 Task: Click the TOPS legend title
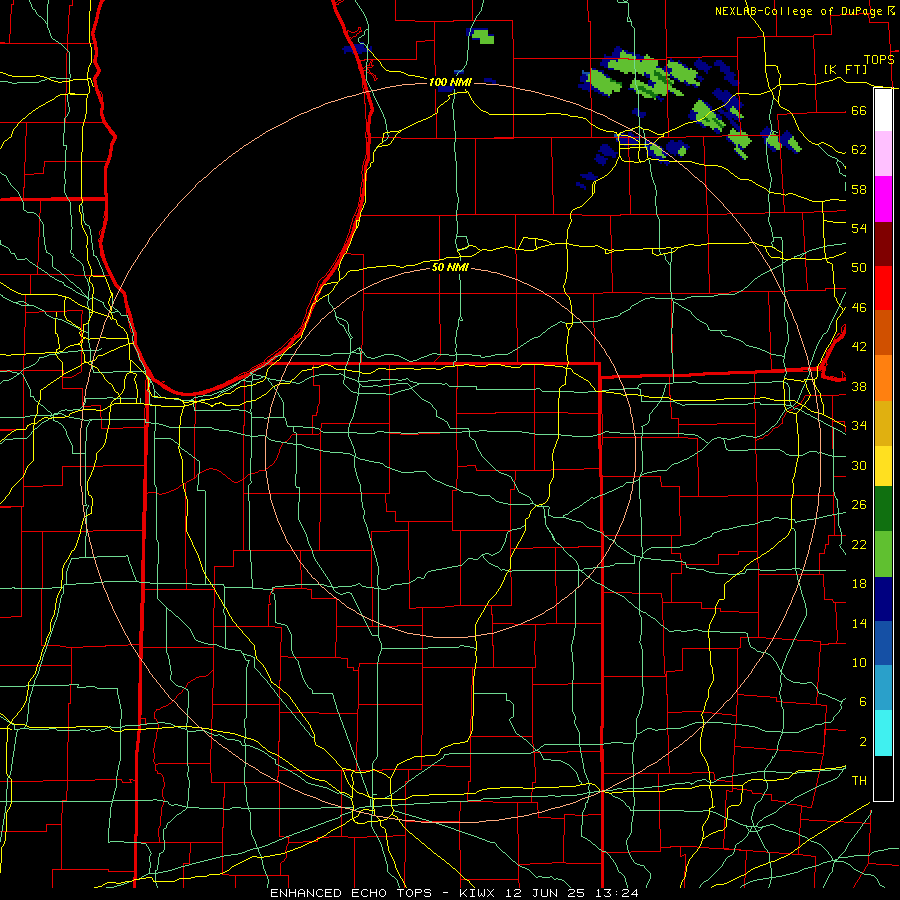coord(879,59)
